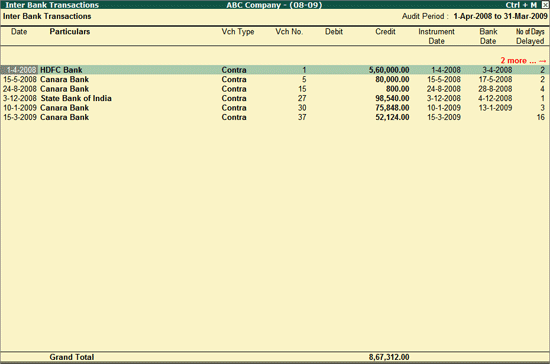Click the Audit Period date range
The width and height of the screenshot is (550, 364).
[x=500, y=16]
